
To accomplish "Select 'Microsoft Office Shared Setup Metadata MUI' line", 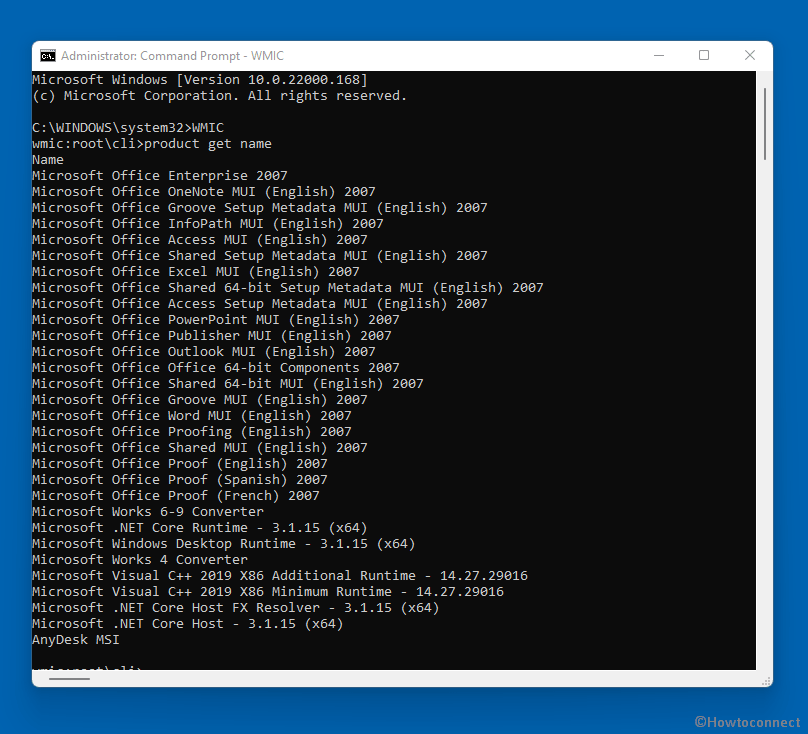I will tap(260, 256).
